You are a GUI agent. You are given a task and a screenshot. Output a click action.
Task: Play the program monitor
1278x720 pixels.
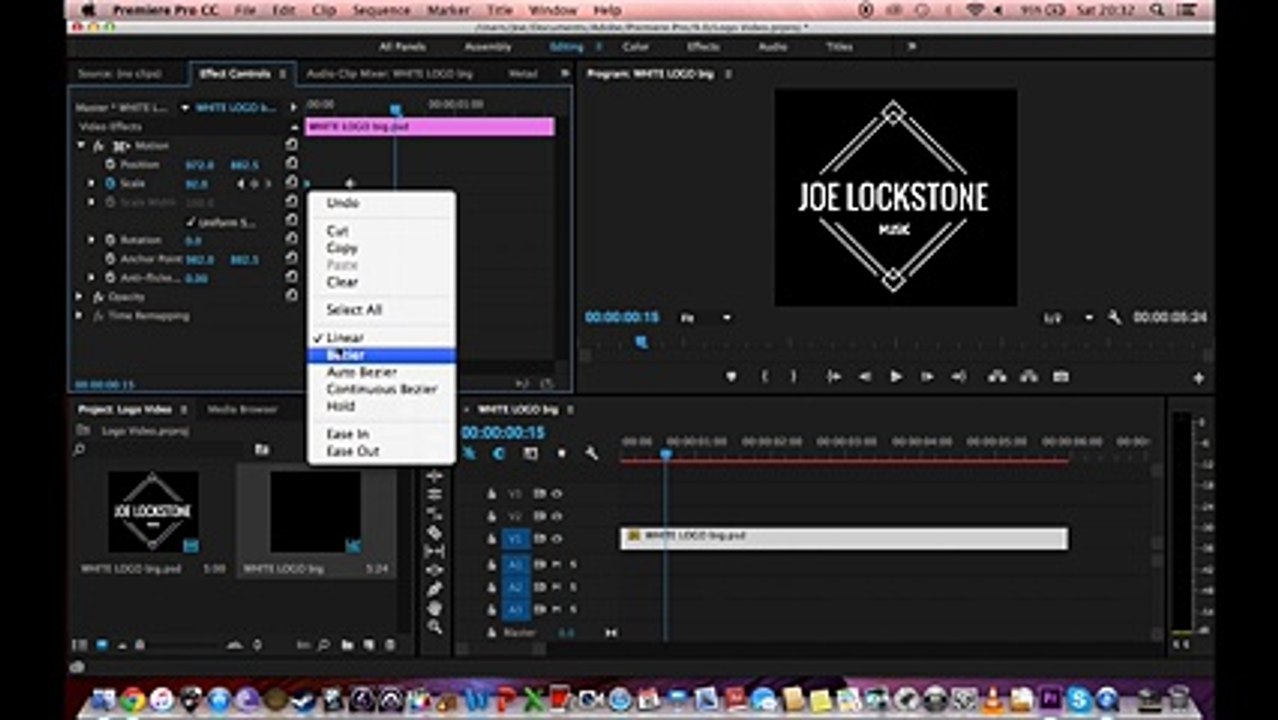[896, 377]
